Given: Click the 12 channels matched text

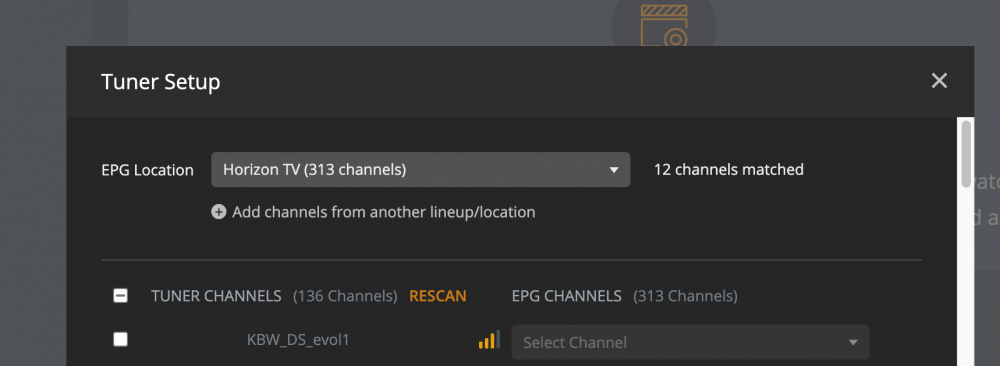Looking at the screenshot, I should click(x=728, y=170).
